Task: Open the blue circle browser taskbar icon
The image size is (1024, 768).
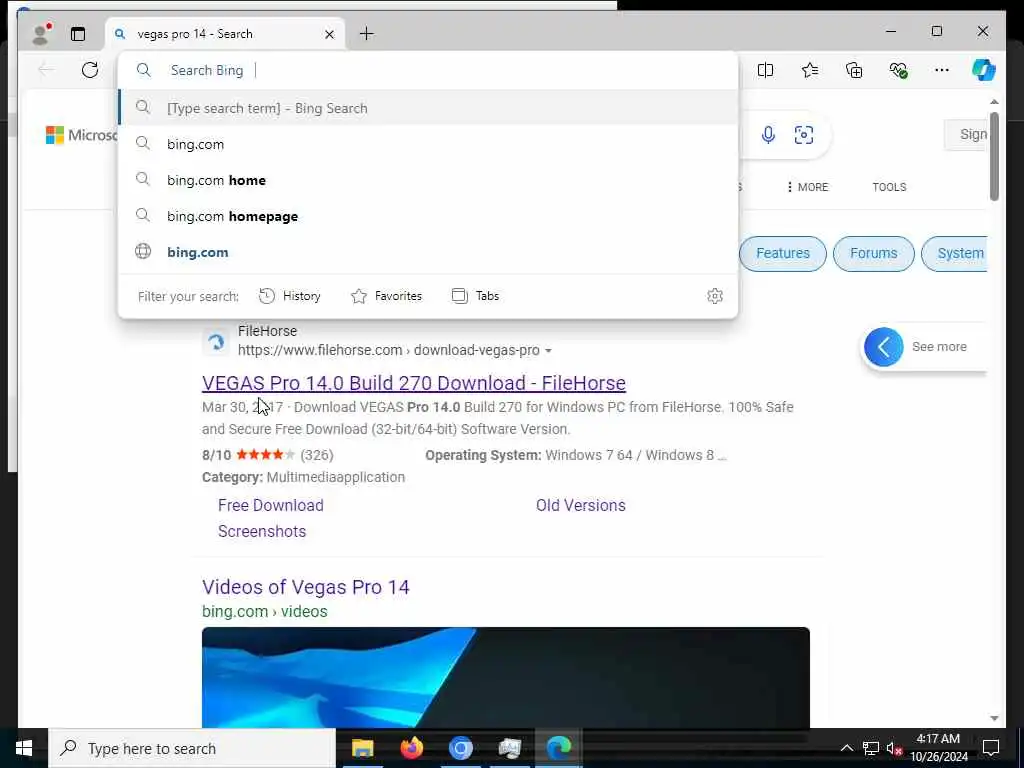Action: [x=460, y=748]
